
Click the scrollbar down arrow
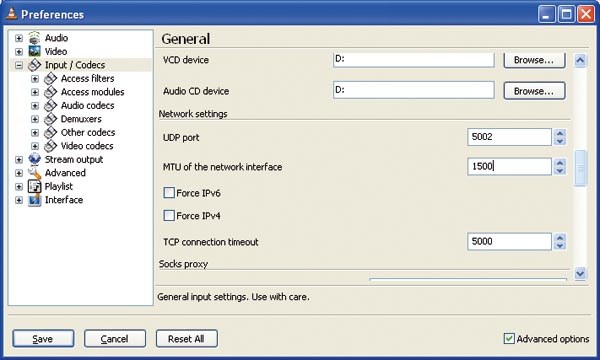(580, 273)
